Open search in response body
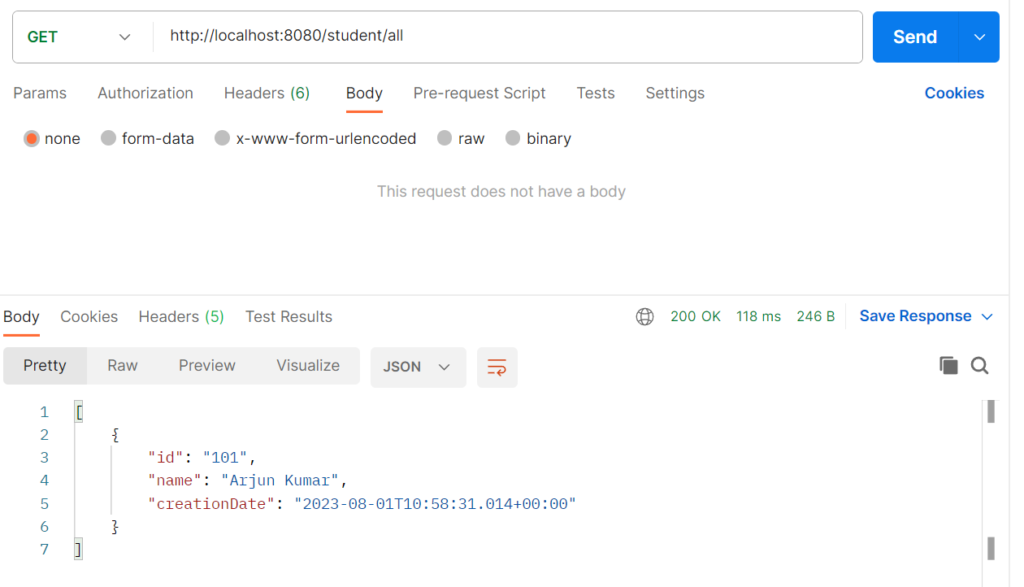The height and width of the screenshot is (587, 1024). pos(979,366)
